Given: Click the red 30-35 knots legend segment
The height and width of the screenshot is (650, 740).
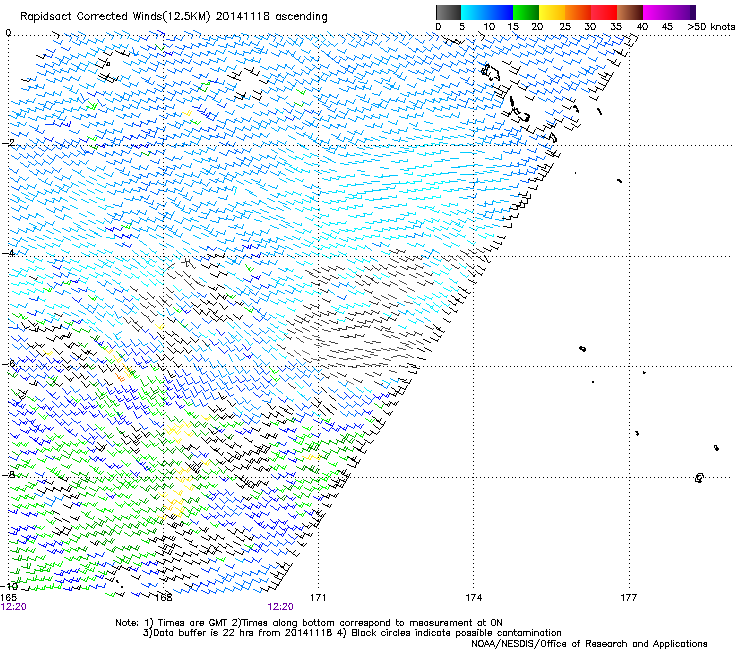Looking at the screenshot, I should (604, 12).
